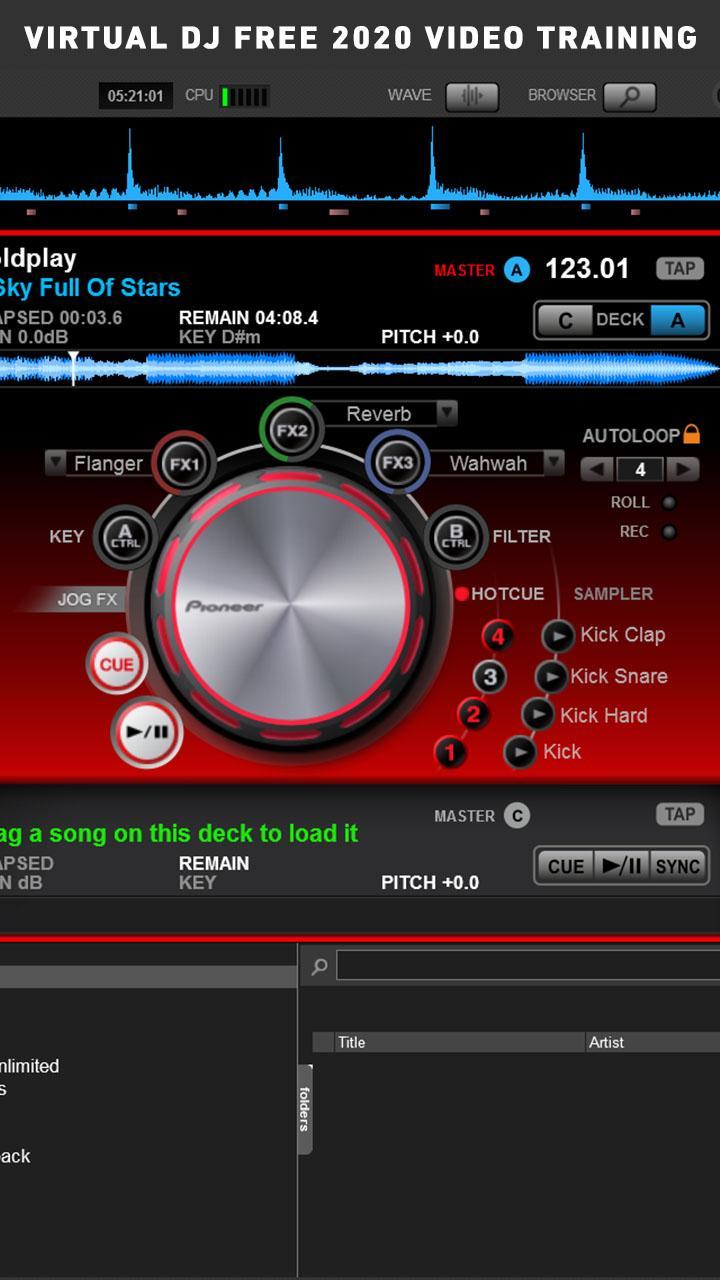The image size is (720, 1280).
Task: Toggle the ROLL indicator
Action: (669, 503)
